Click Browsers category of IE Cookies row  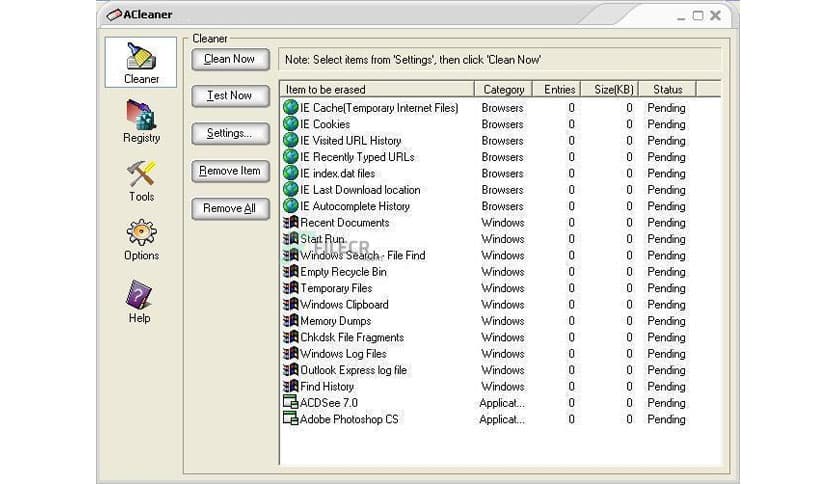[502, 124]
